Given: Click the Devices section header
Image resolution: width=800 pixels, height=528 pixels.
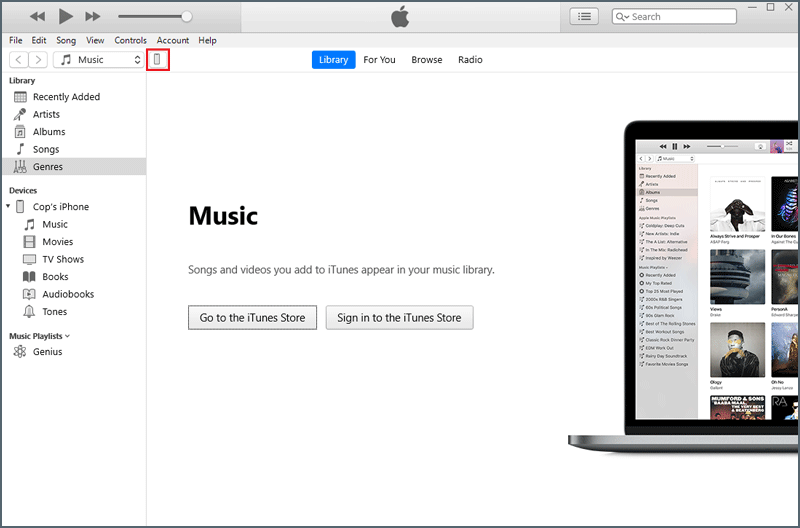Looking at the screenshot, I should point(23,190).
